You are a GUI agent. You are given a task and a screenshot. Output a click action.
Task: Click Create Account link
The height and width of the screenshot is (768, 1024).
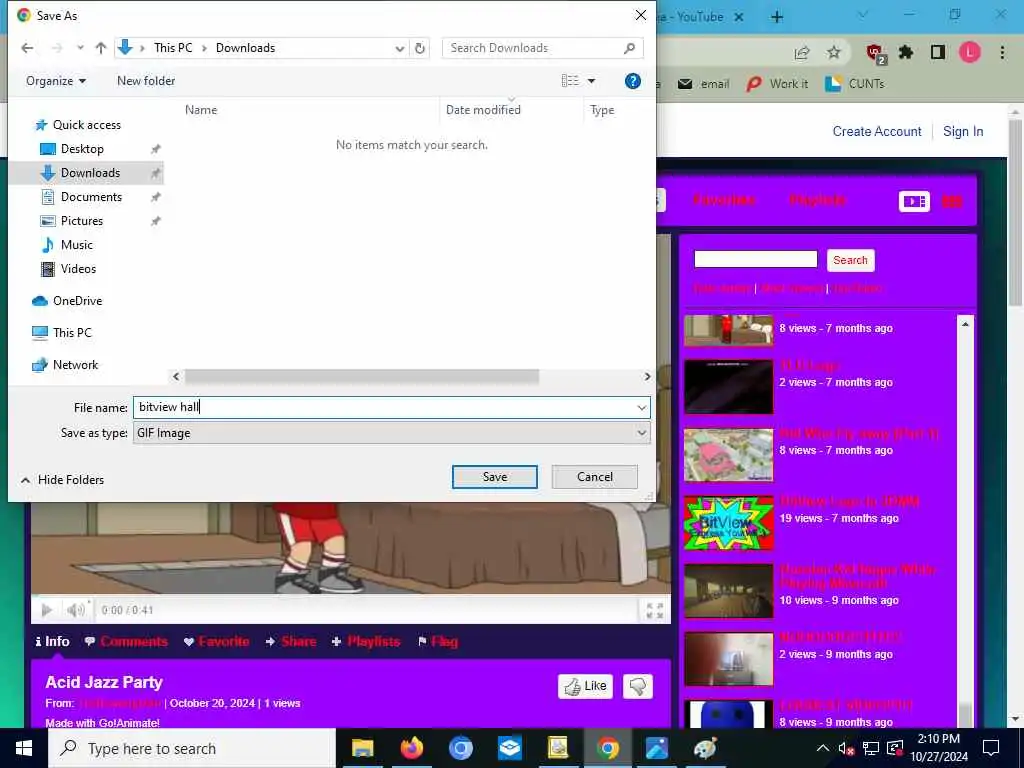point(877,131)
